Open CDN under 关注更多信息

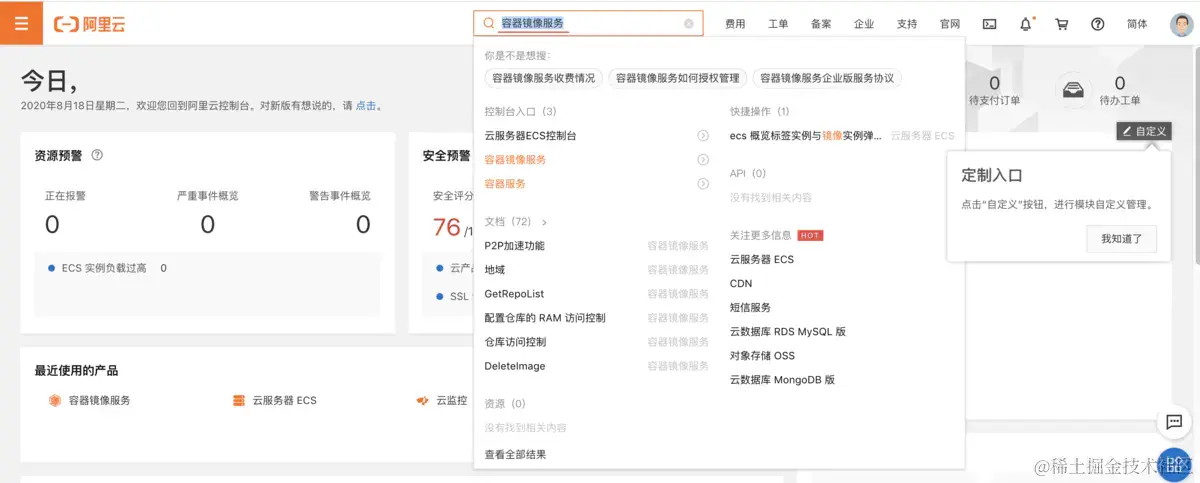click(x=741, y=284)
